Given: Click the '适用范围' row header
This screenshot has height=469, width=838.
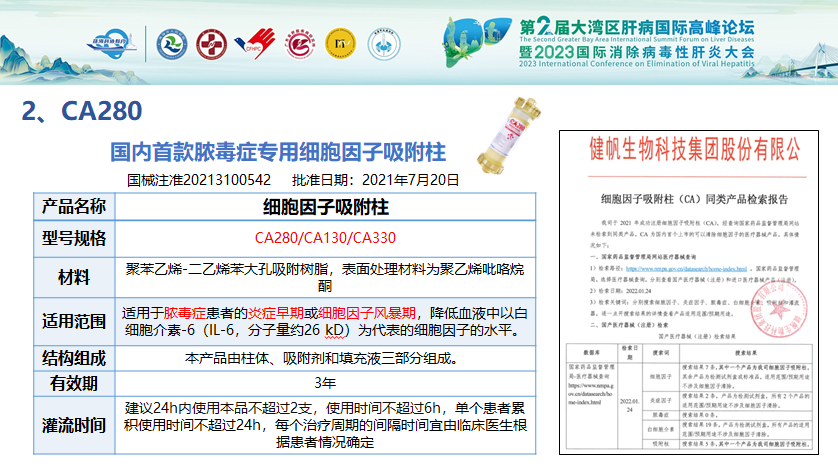Looking at the screenshot, I should click(x=74, y=322).
